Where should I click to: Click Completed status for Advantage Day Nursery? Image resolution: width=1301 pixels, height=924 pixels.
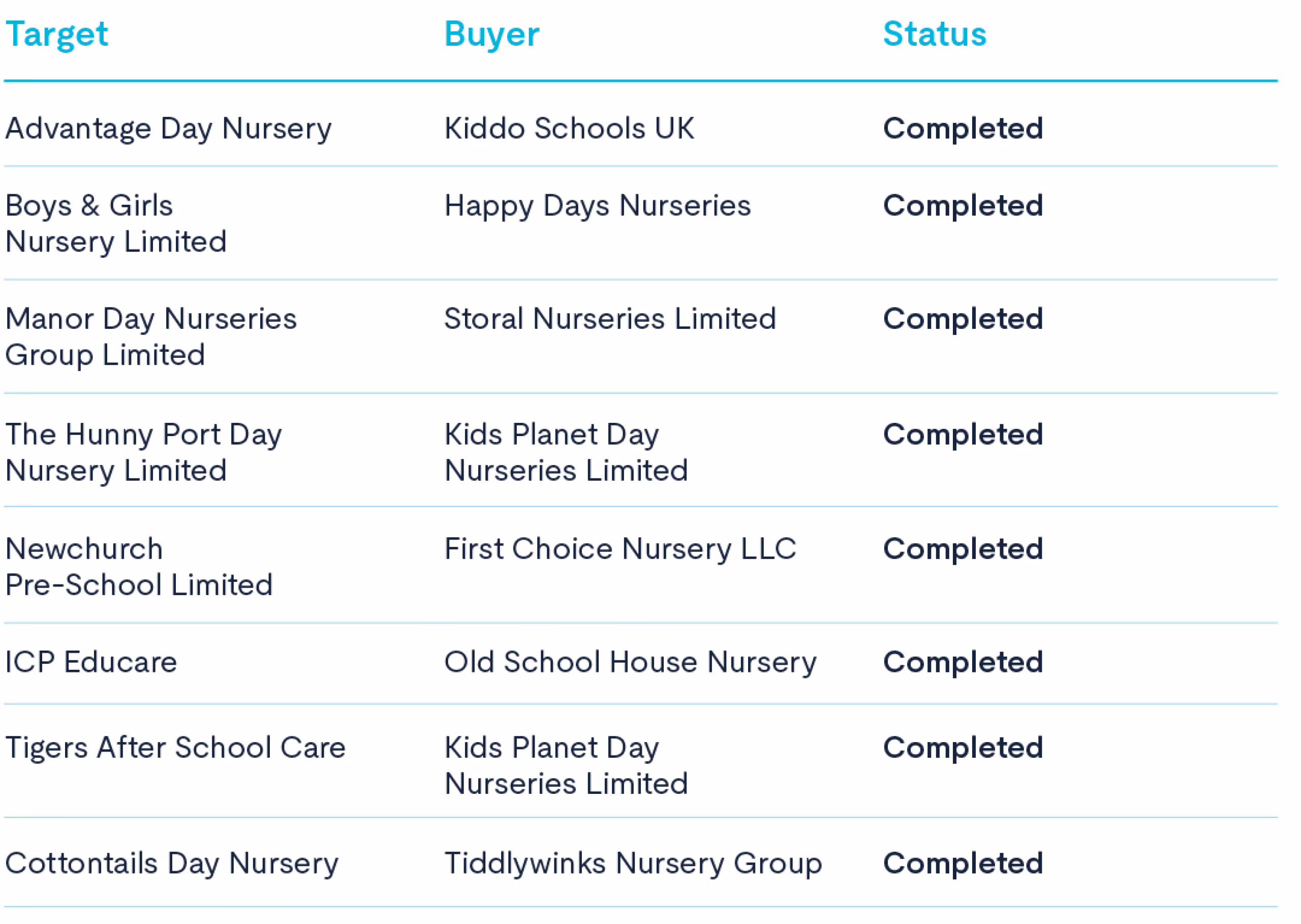pos(963,129)
